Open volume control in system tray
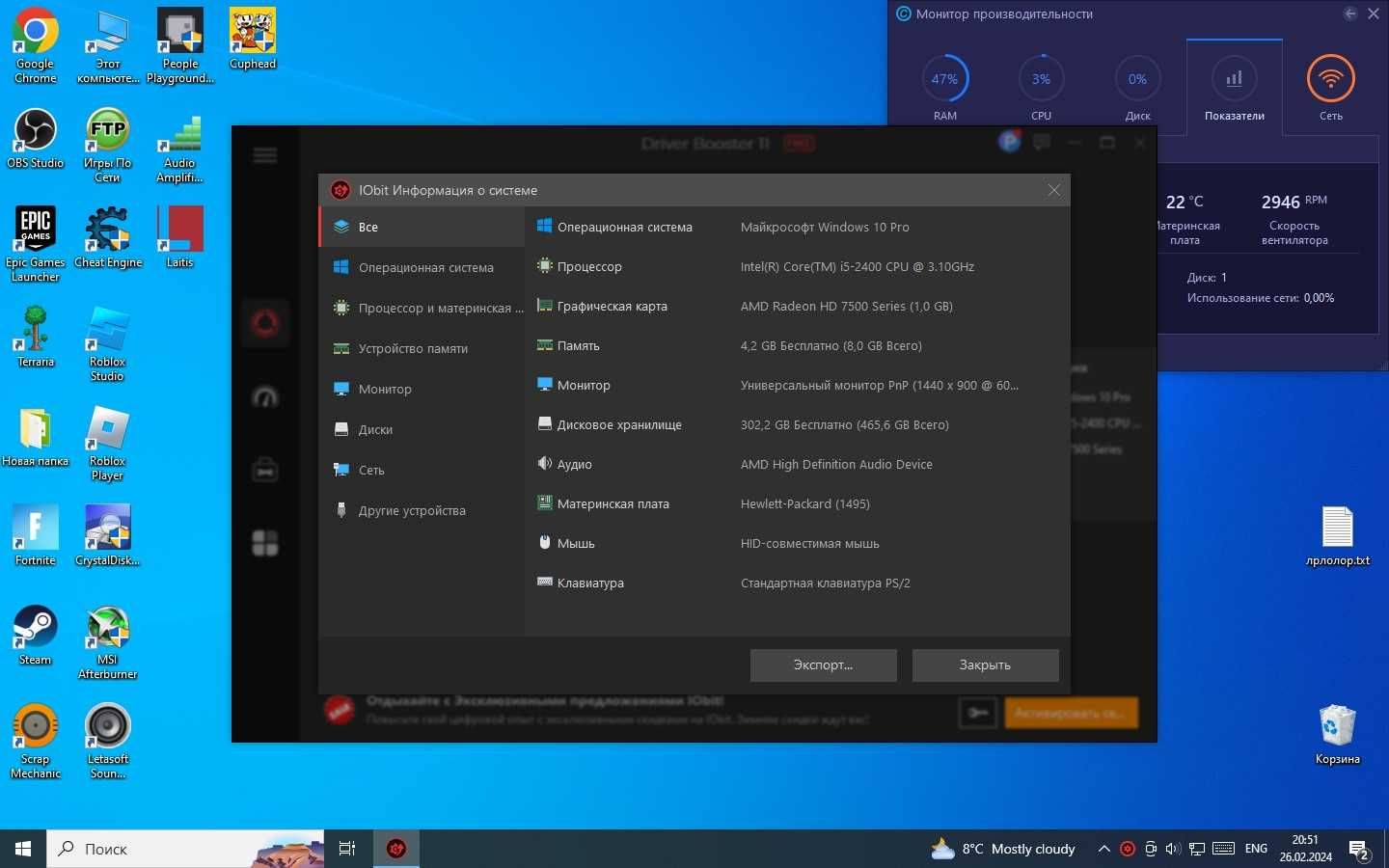This screenshot has width=1389, height=868. pos(1173,849)
